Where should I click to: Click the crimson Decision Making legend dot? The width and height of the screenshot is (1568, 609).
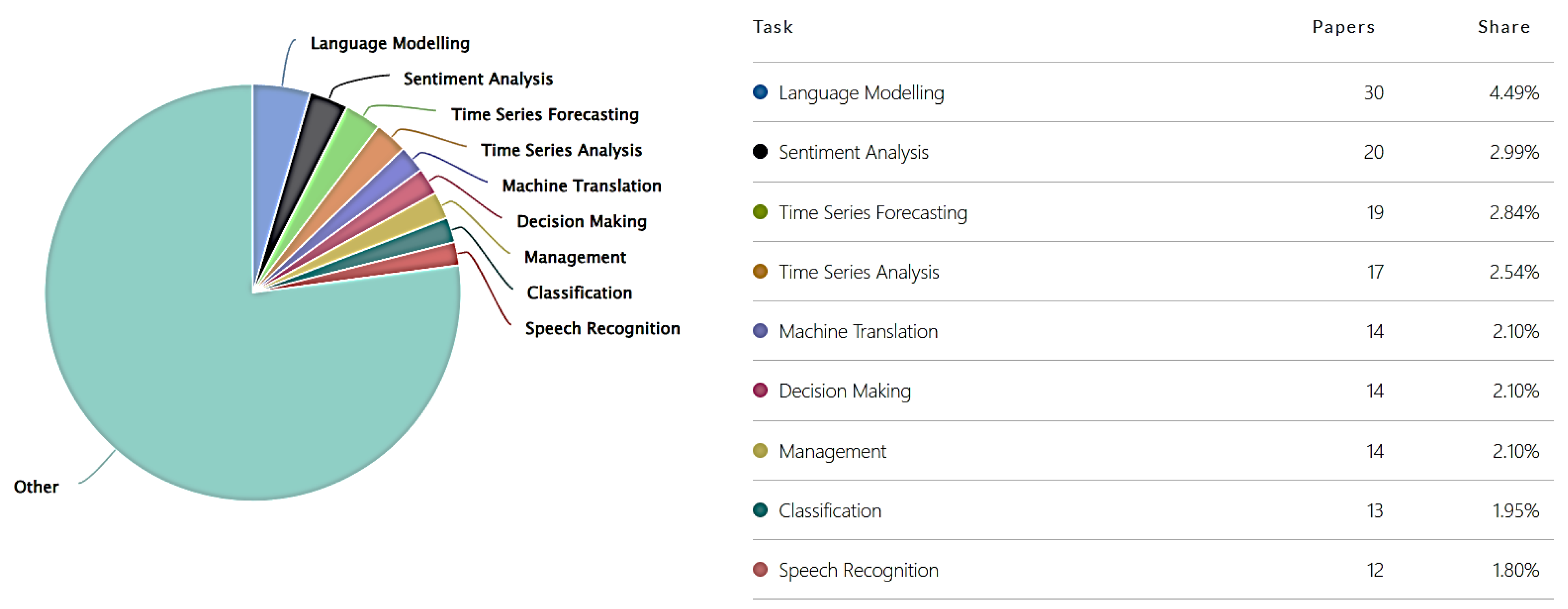click(x=760, y=391)
